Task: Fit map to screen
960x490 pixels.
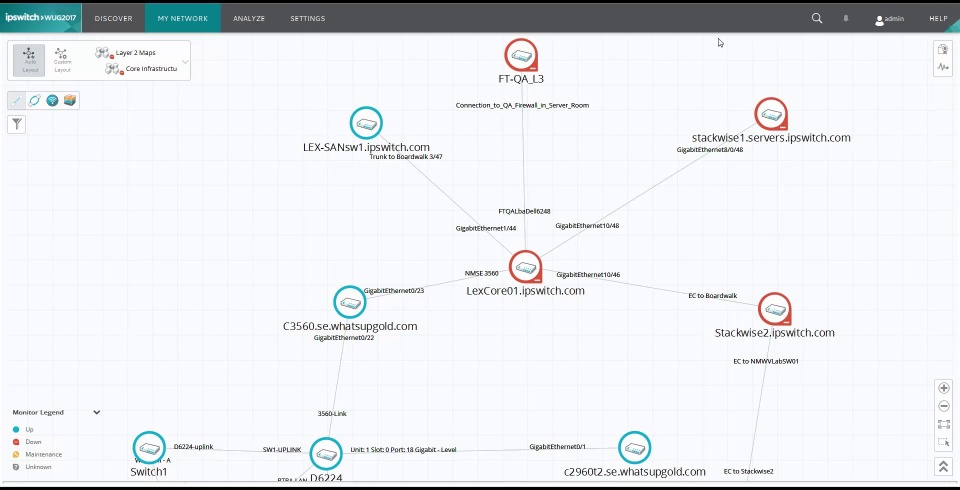Action: [x=943, y=424]
